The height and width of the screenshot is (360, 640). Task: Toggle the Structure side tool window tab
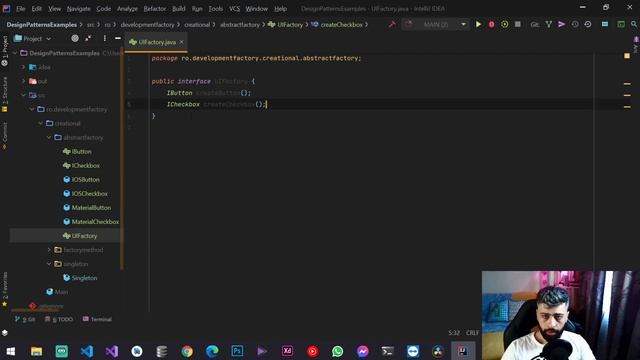5,94
